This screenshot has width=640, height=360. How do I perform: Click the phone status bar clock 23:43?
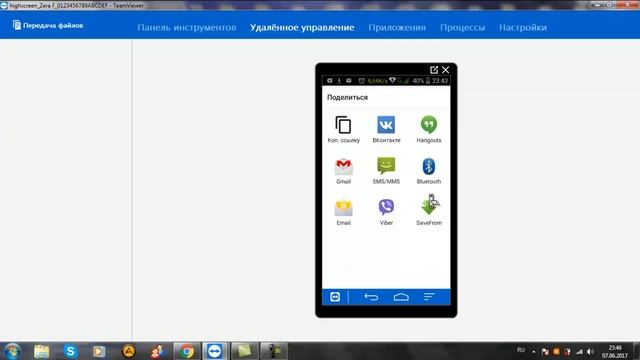point(440,81)
